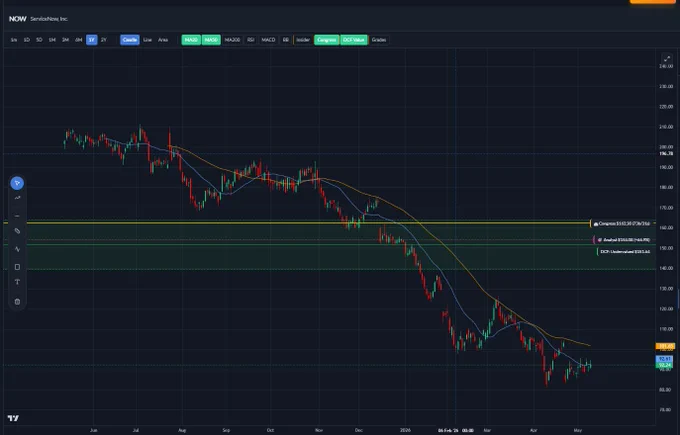680x435 pixels.
Task: Click the 2026 label on time axis
Action: coord(405,430)
